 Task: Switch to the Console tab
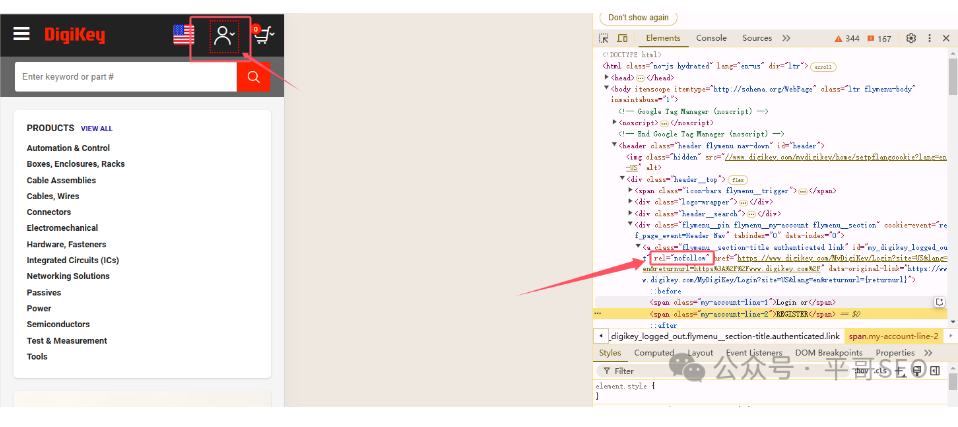coord(711,38)
